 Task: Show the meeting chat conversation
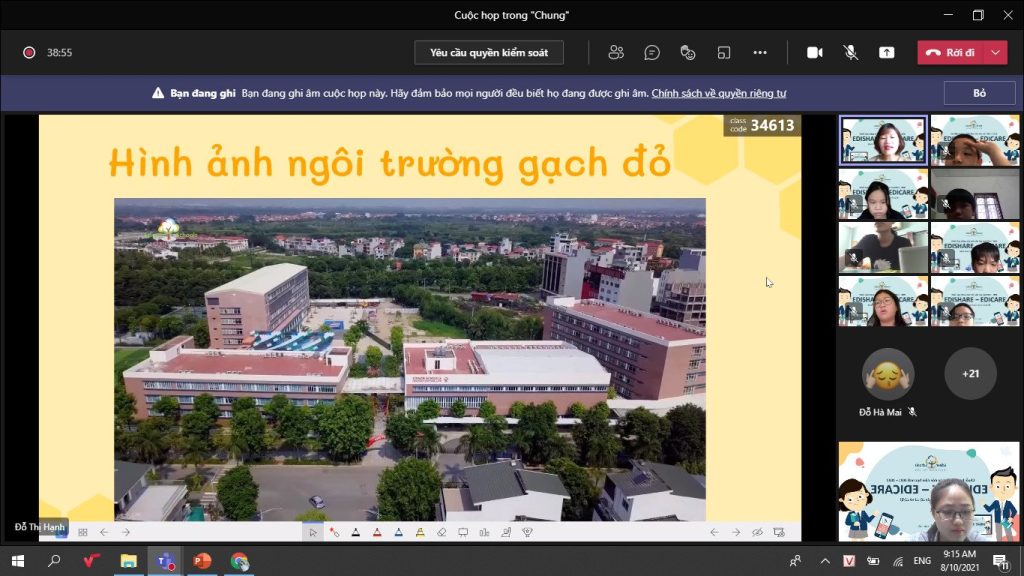pos(652,53)
